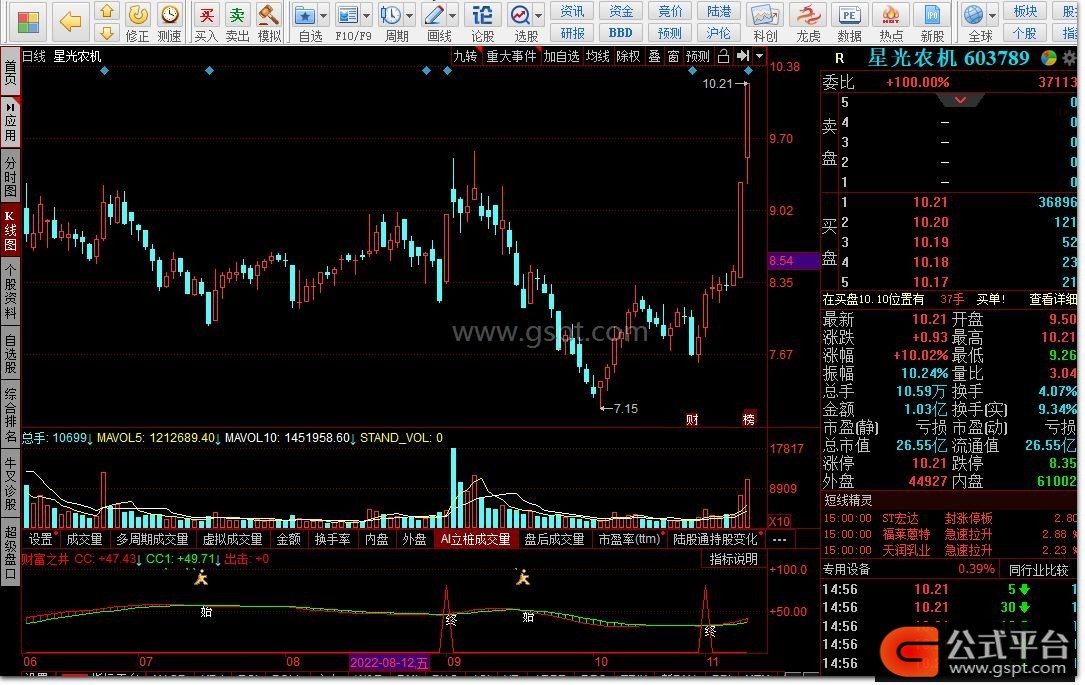Open the 论股 discussion icon
Screen dimensions: 1085x685
coord(482,22)
